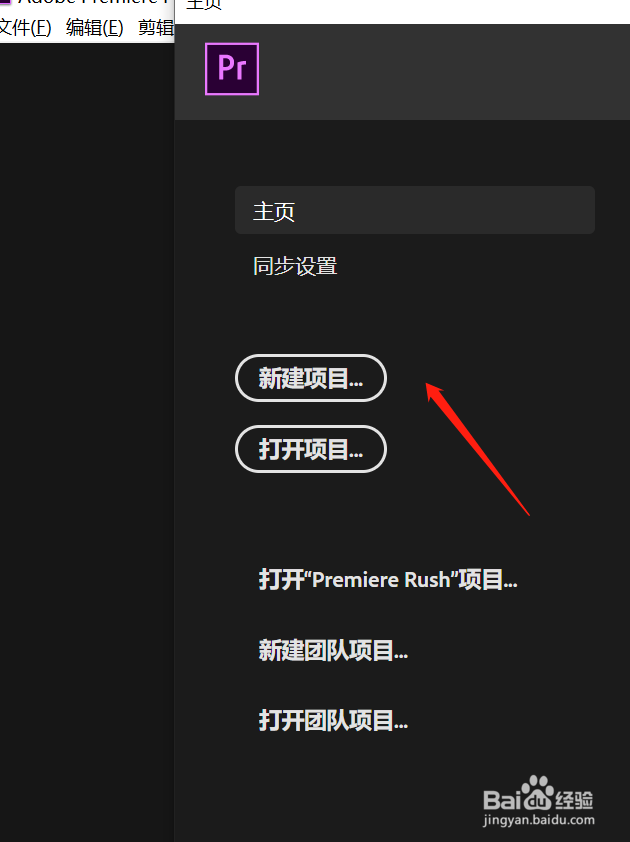
Task: Click the 新建项目... button
Action: point(311,378)
